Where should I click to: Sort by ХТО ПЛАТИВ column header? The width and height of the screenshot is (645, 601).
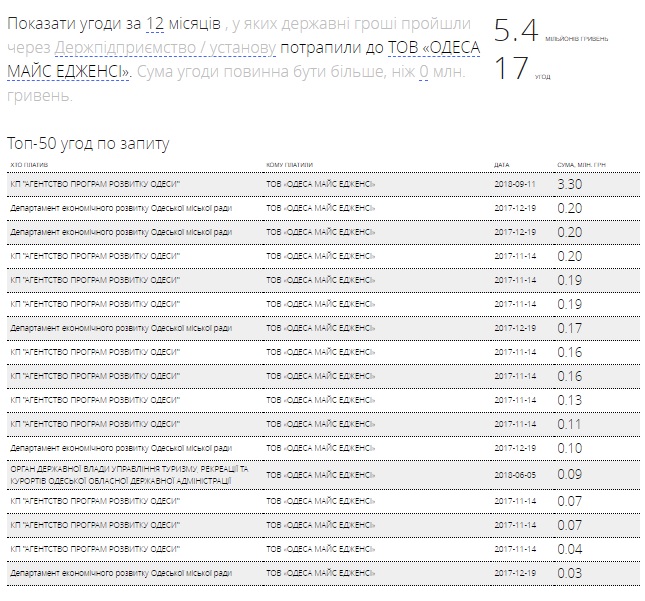pos(29,165)
